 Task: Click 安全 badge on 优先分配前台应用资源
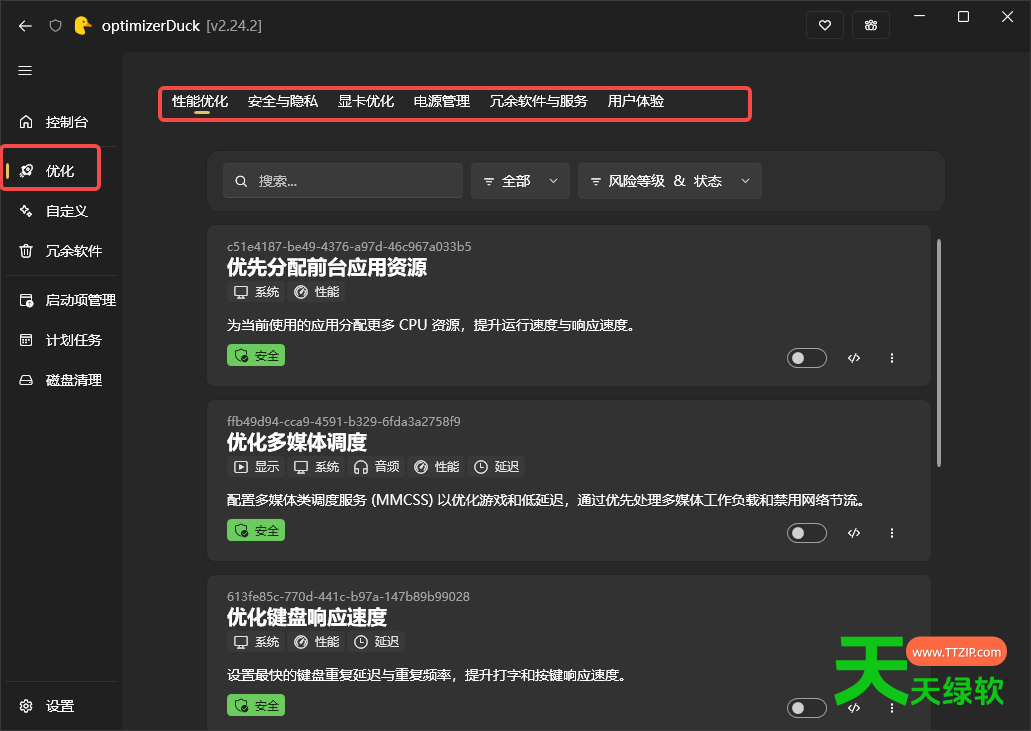click(256, 356)
